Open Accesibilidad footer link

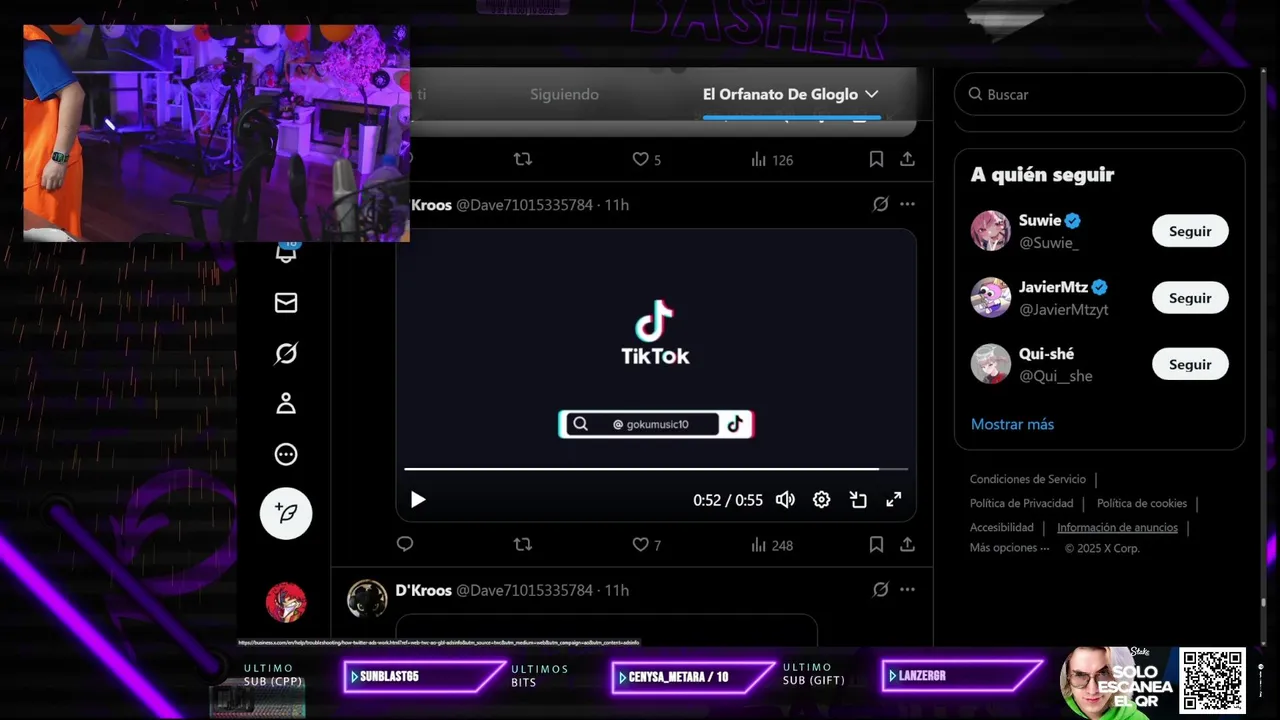tap(1001, 527)
